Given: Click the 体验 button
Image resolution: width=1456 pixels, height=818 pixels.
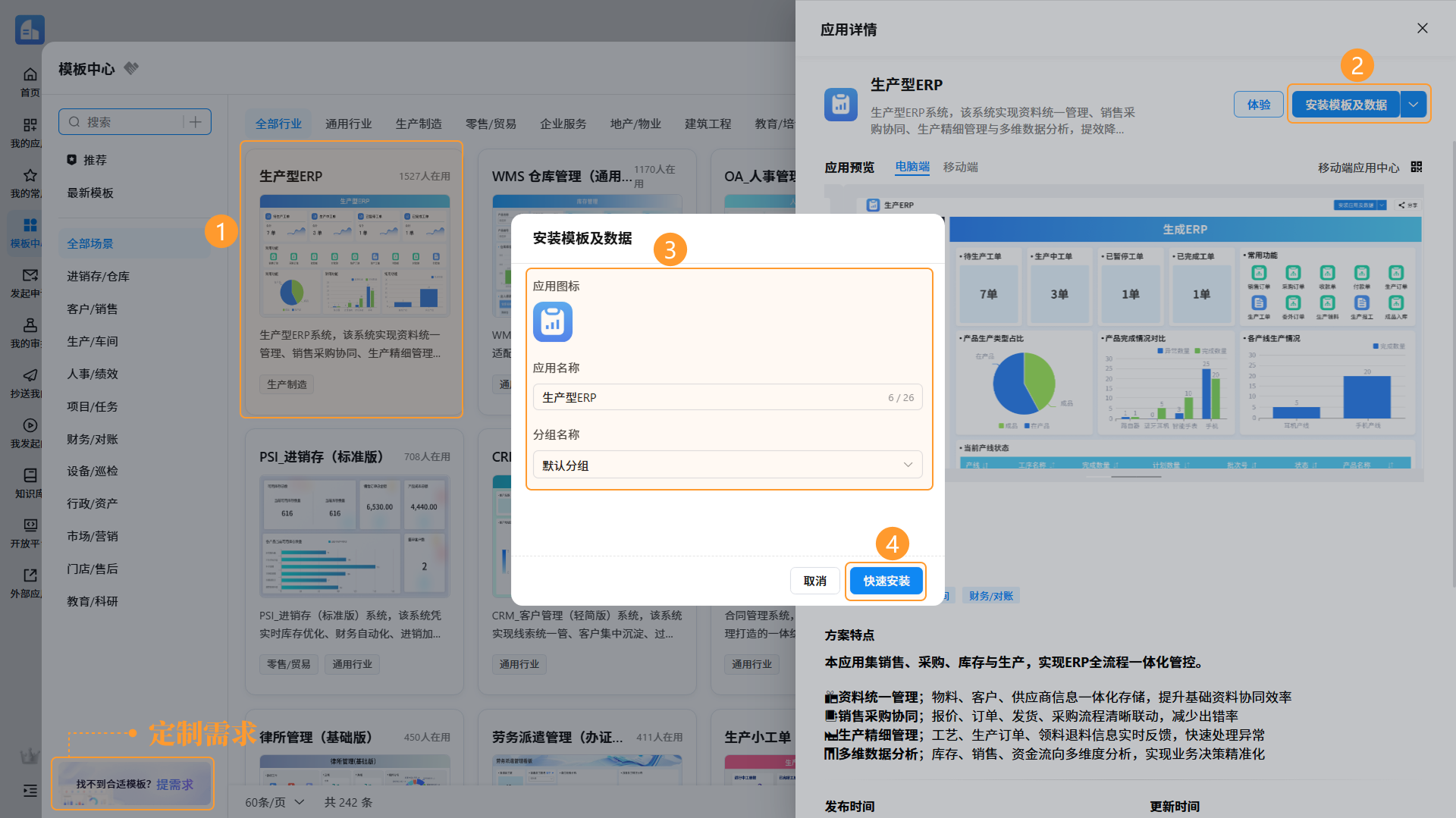Looking at the screenshot, I should tap(1258, 105).
